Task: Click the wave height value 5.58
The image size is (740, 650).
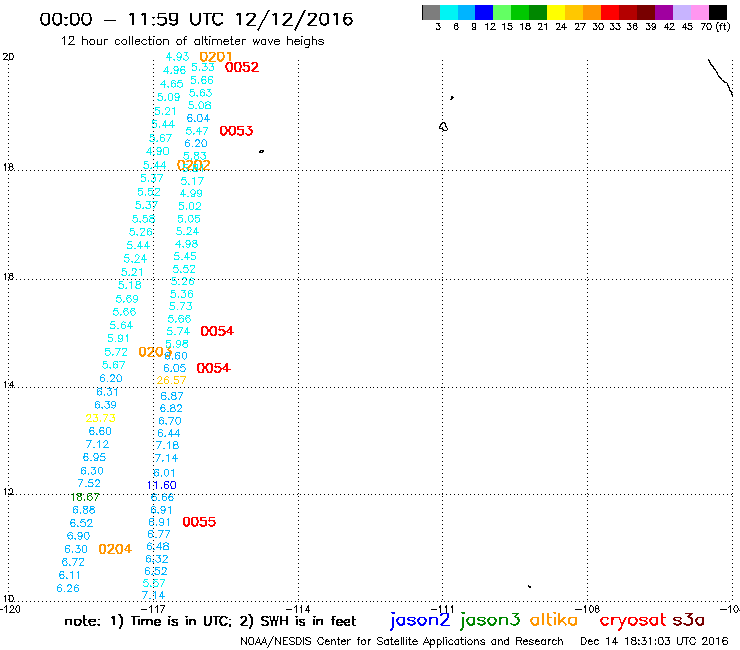Action: coord(143,219)
